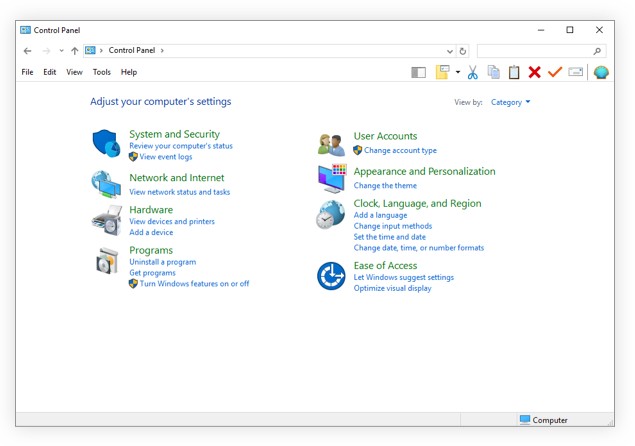
Task: Click the Uninstall a program link
Action: [162, 262]
